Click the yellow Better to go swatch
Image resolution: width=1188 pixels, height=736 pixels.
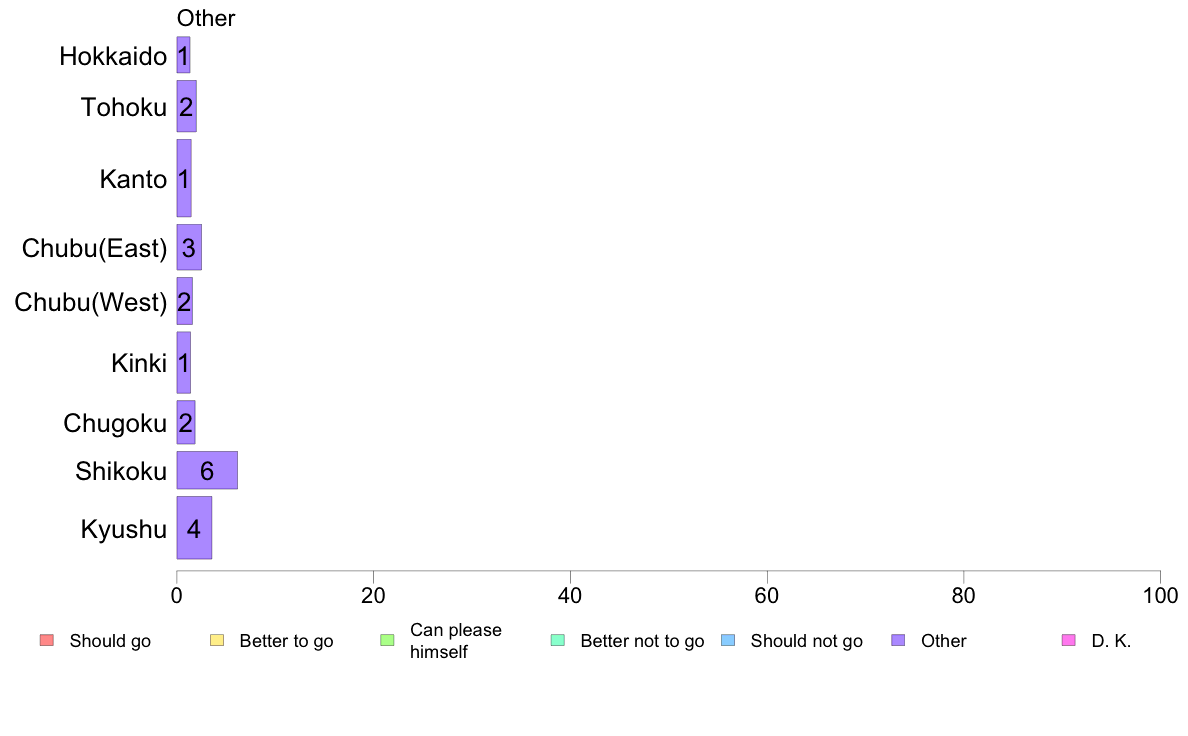pyautogui.click(x=217, y=640)
